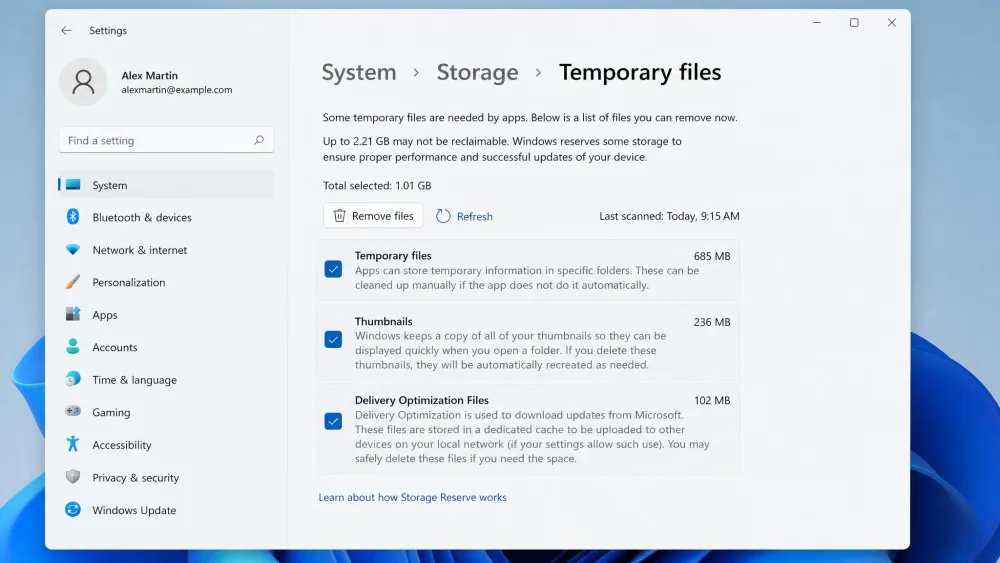Open the Personalization settings page
The height and width of the screenshot is (563, 1000).
pyautogui.click(x=129, y=282)
